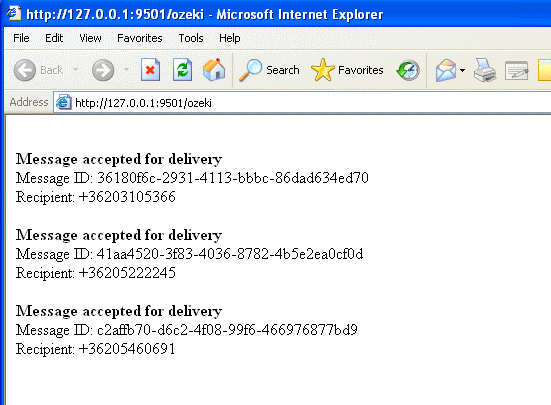Click the address bar URL field
551x405 pixels.
tap(302, 103)
